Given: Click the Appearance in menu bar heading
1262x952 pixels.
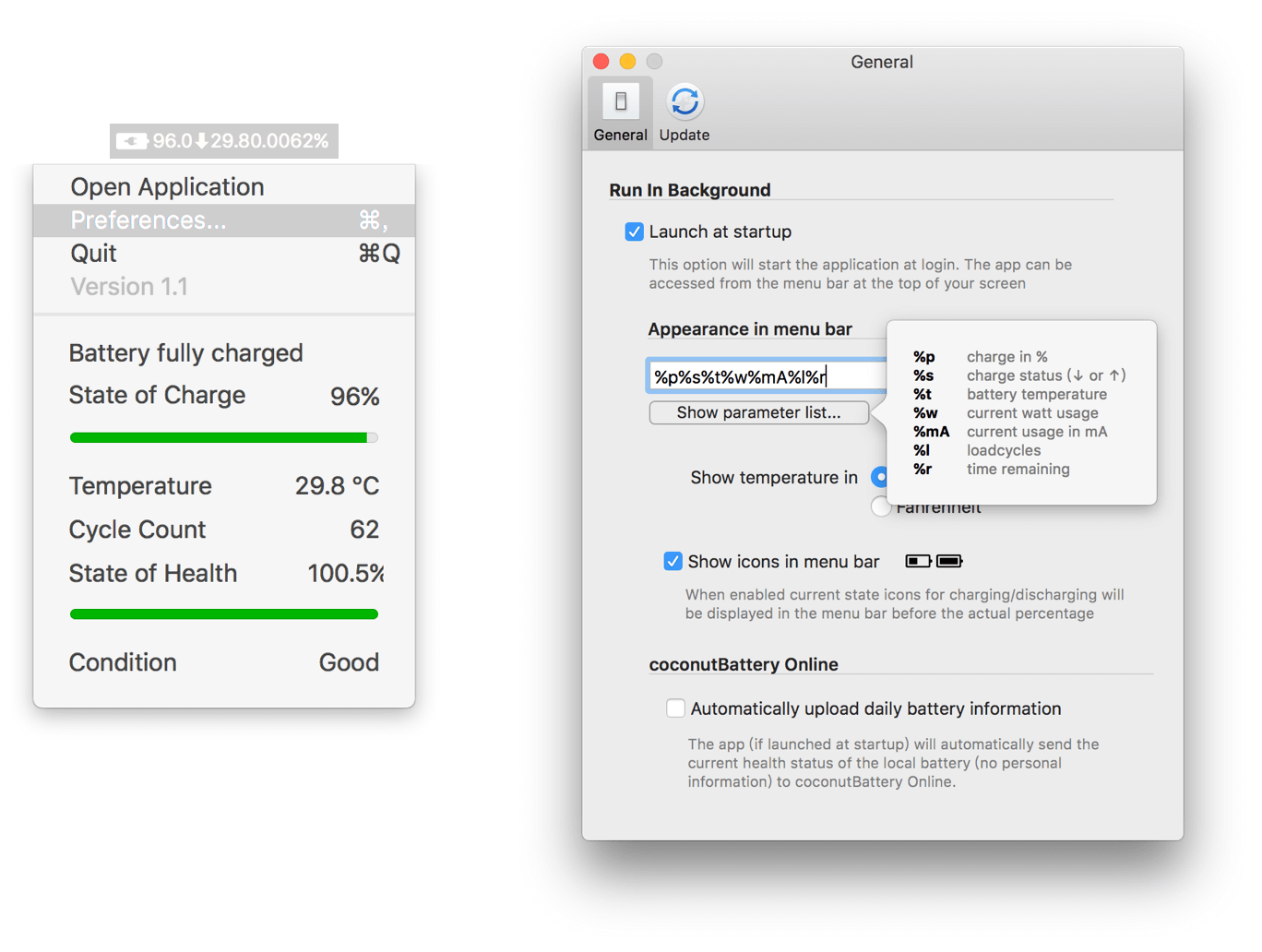Looking at the screenshot, I should tap(750, 329).
